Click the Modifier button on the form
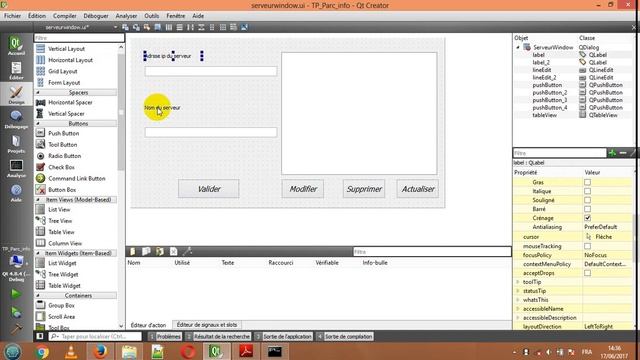 point(303,189)
